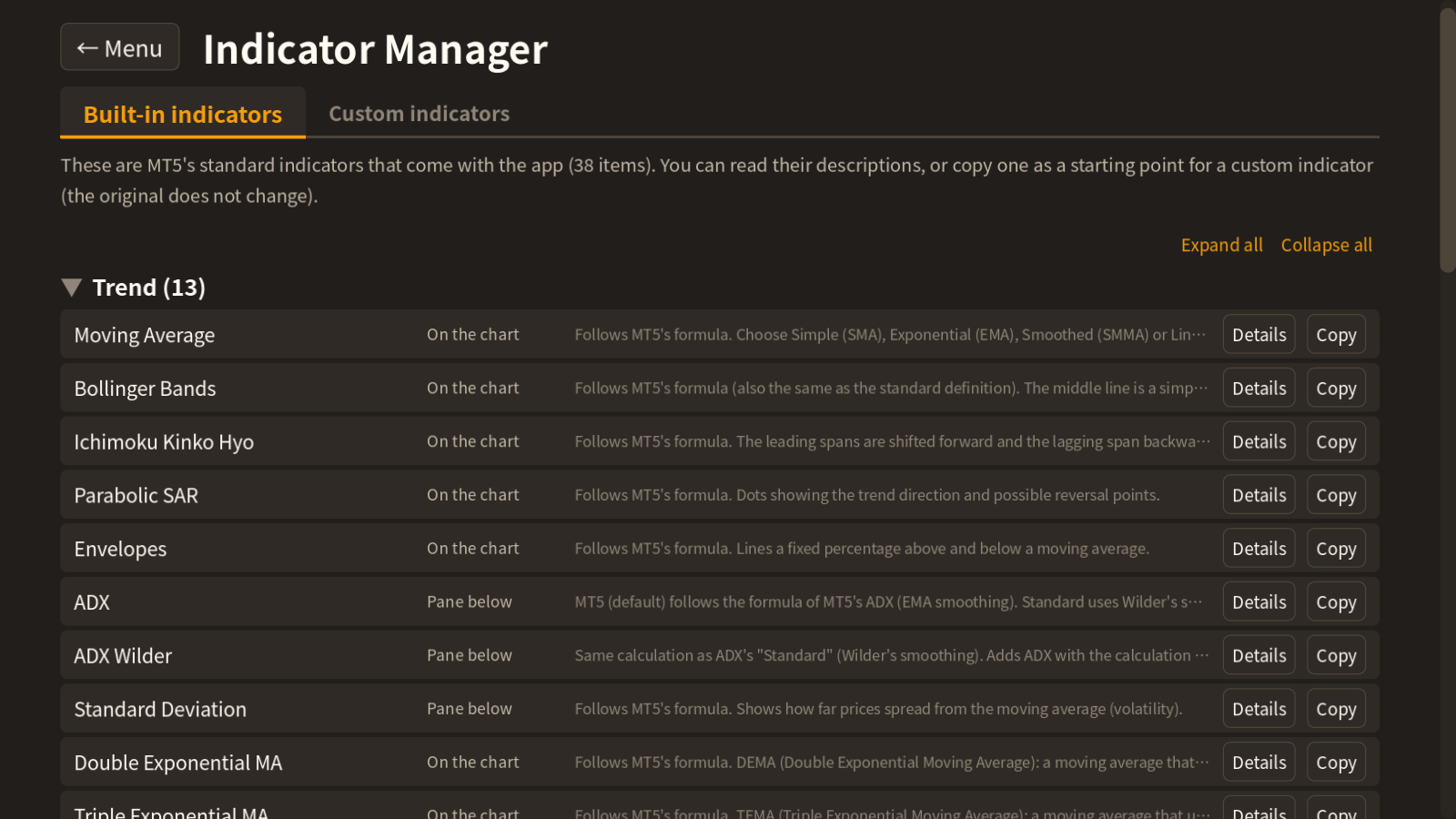
Task: Copy the Ichimoku Kinko Hyo indicator
Action: point(1336,442)
